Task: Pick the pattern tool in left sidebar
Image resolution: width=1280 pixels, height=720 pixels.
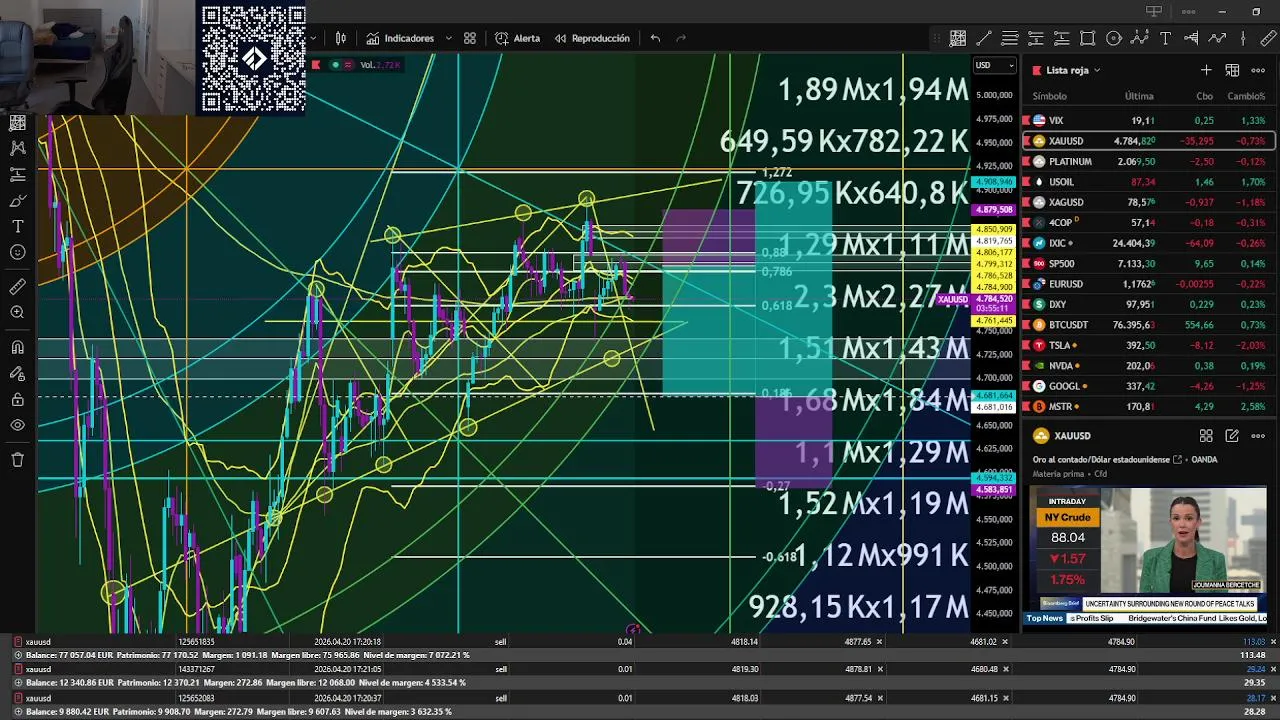Action: tap(17, 148)
